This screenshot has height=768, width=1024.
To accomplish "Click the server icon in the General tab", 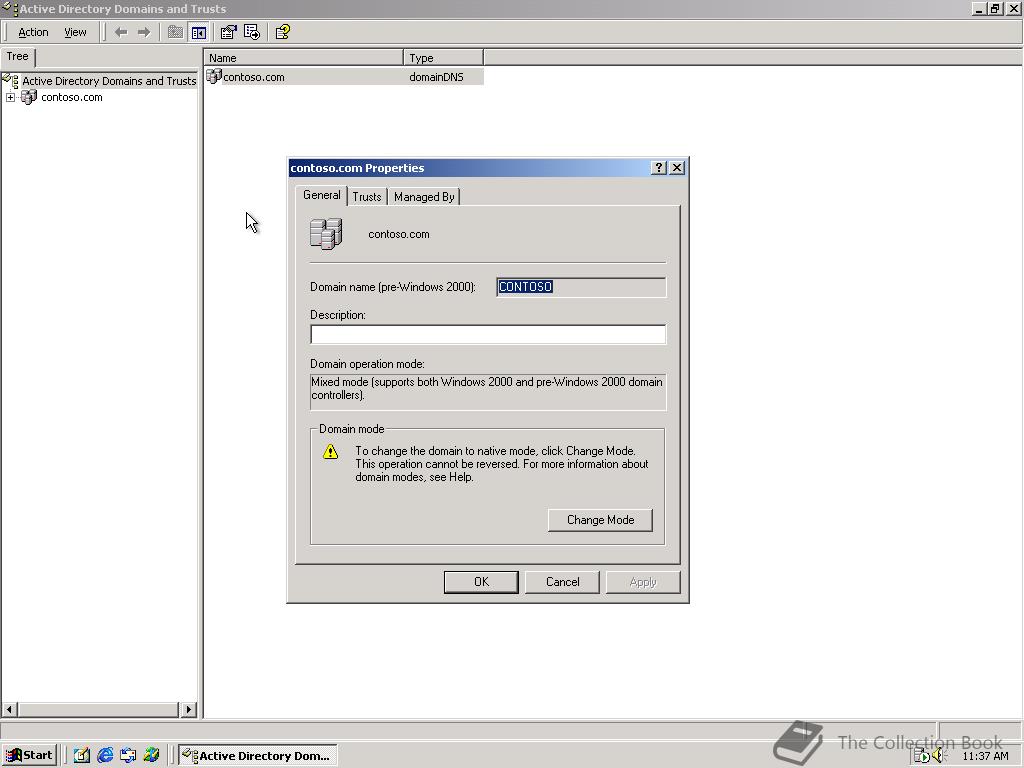I will (326, 234).
